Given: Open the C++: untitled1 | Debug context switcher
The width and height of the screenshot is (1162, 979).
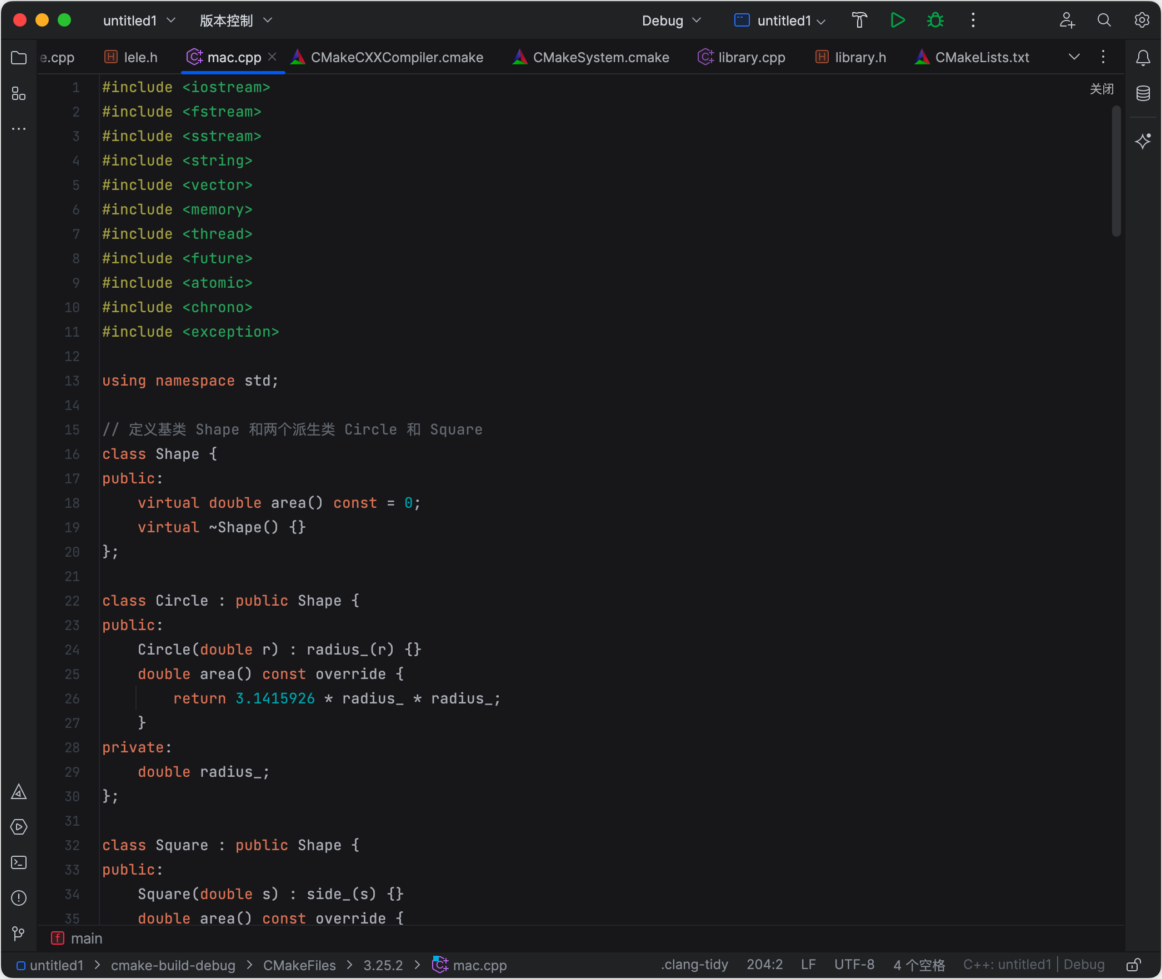Looking at the screenshot, I should (x=1034, y=964).
